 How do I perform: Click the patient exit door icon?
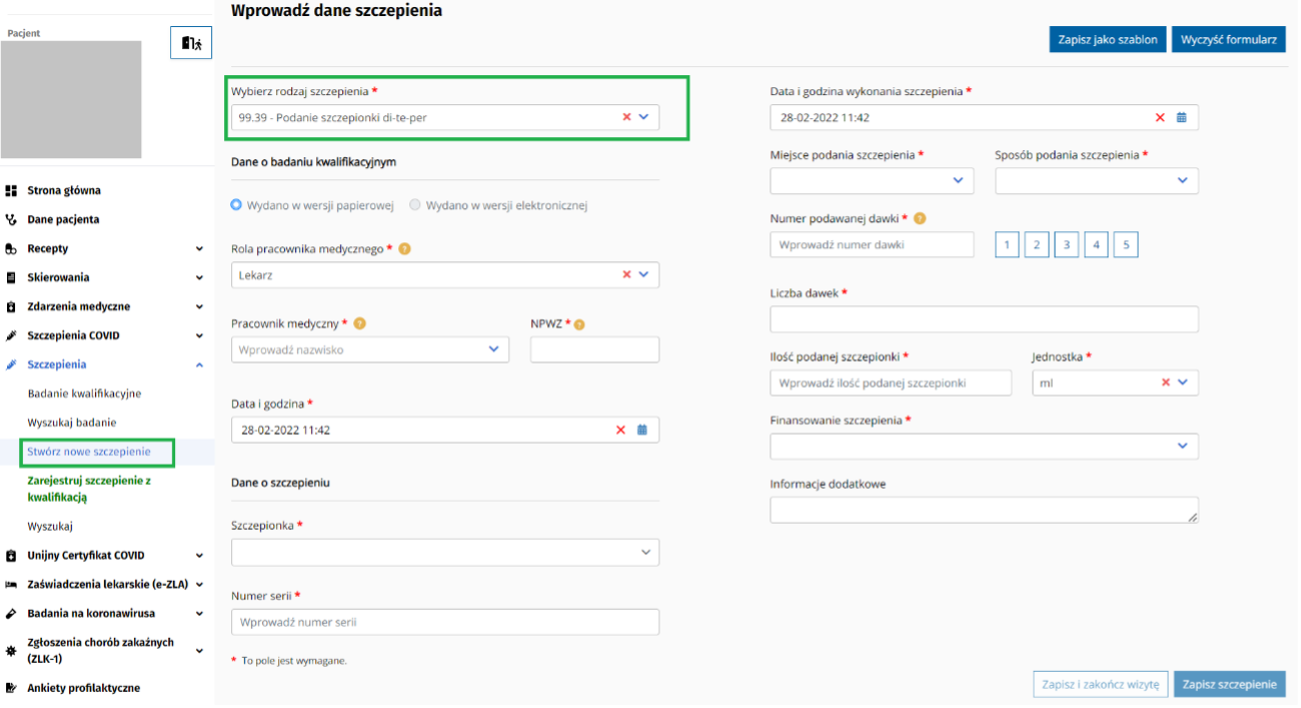[x=190, y=42]
